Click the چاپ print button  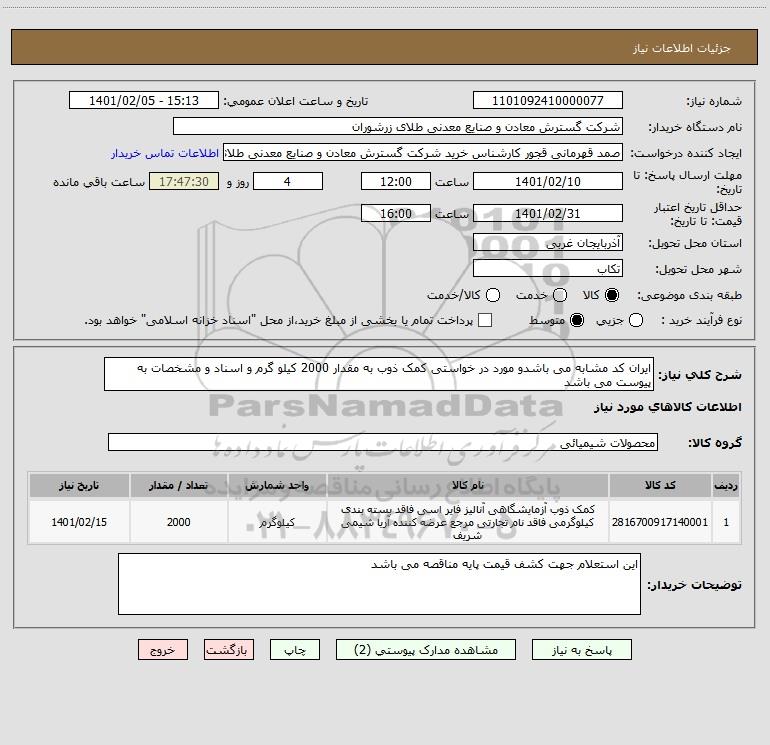295,650
